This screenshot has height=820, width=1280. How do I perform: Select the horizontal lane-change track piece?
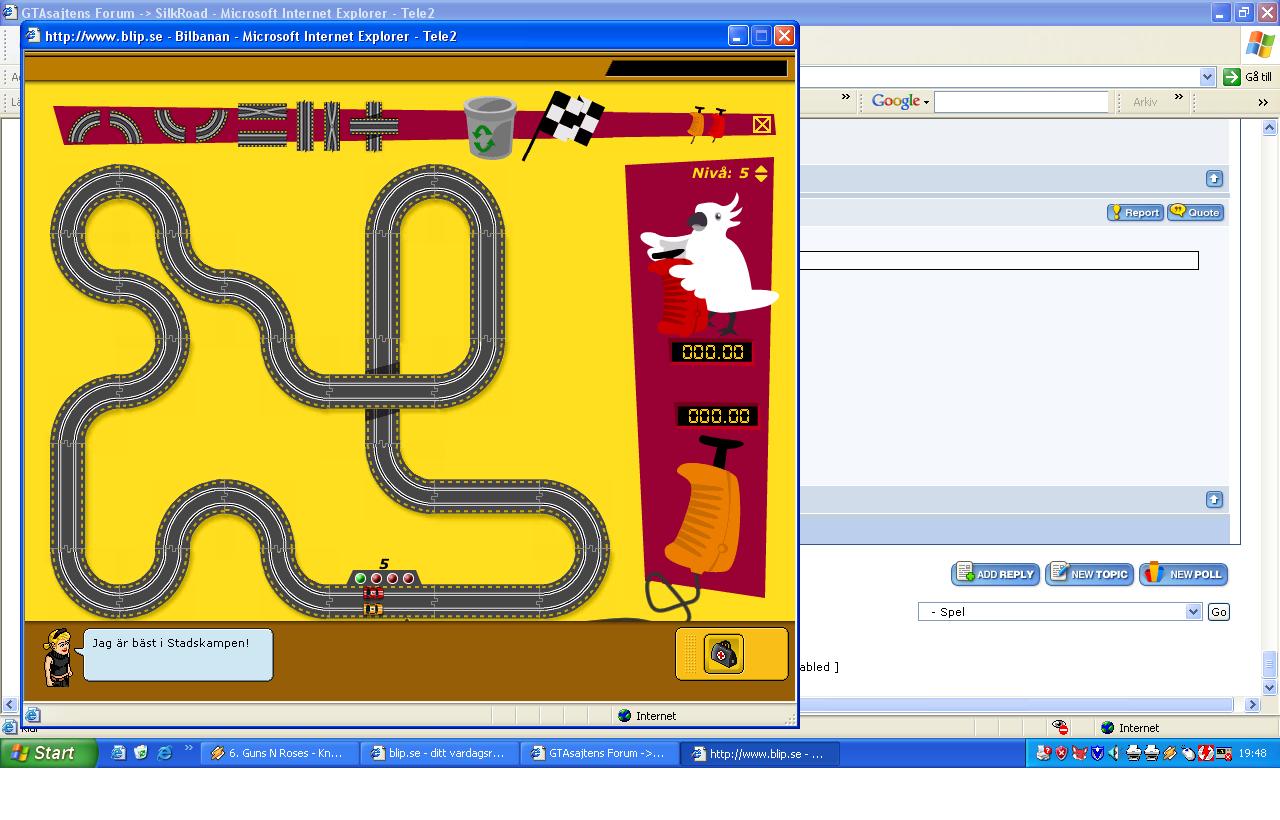point(262,113)
